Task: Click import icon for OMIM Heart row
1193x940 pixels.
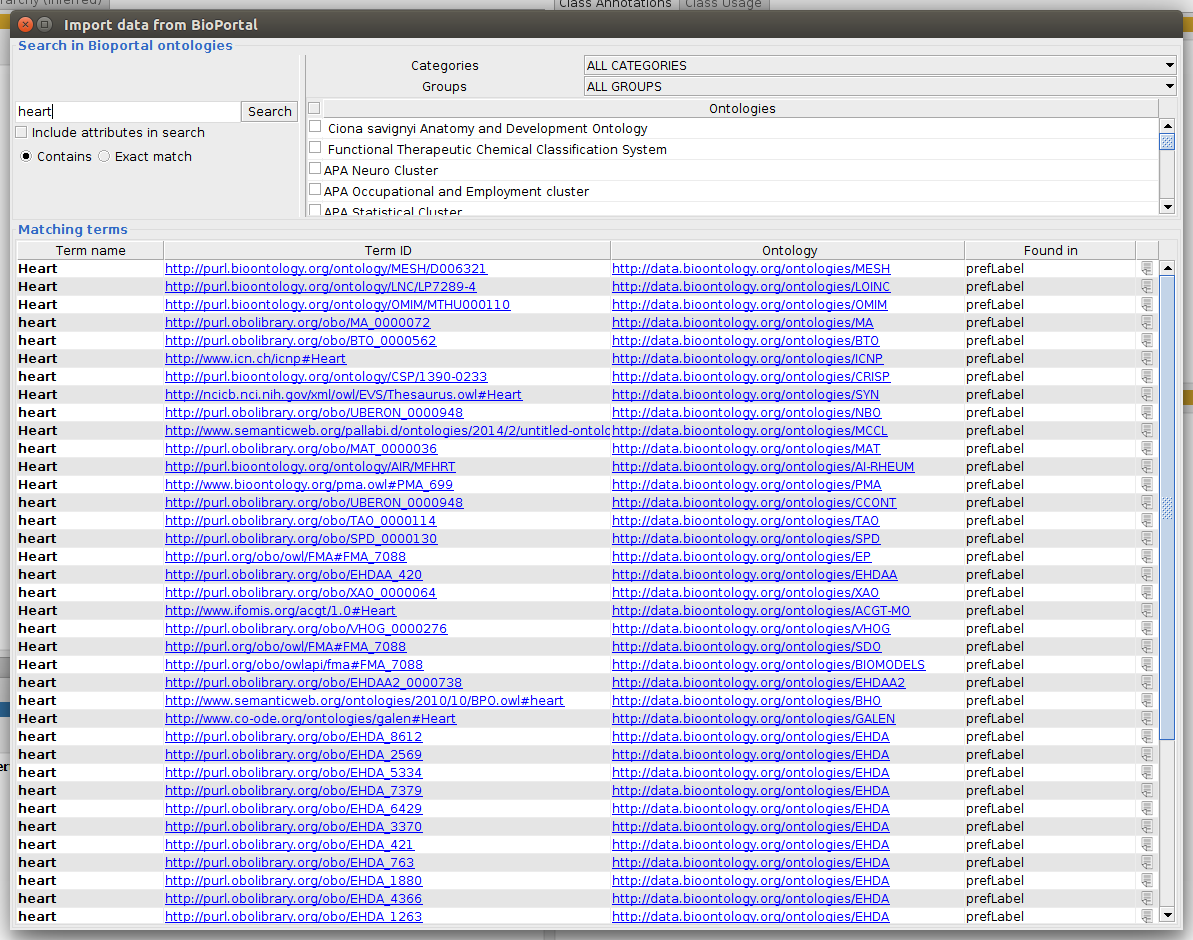Action: tap(1147, 304)
